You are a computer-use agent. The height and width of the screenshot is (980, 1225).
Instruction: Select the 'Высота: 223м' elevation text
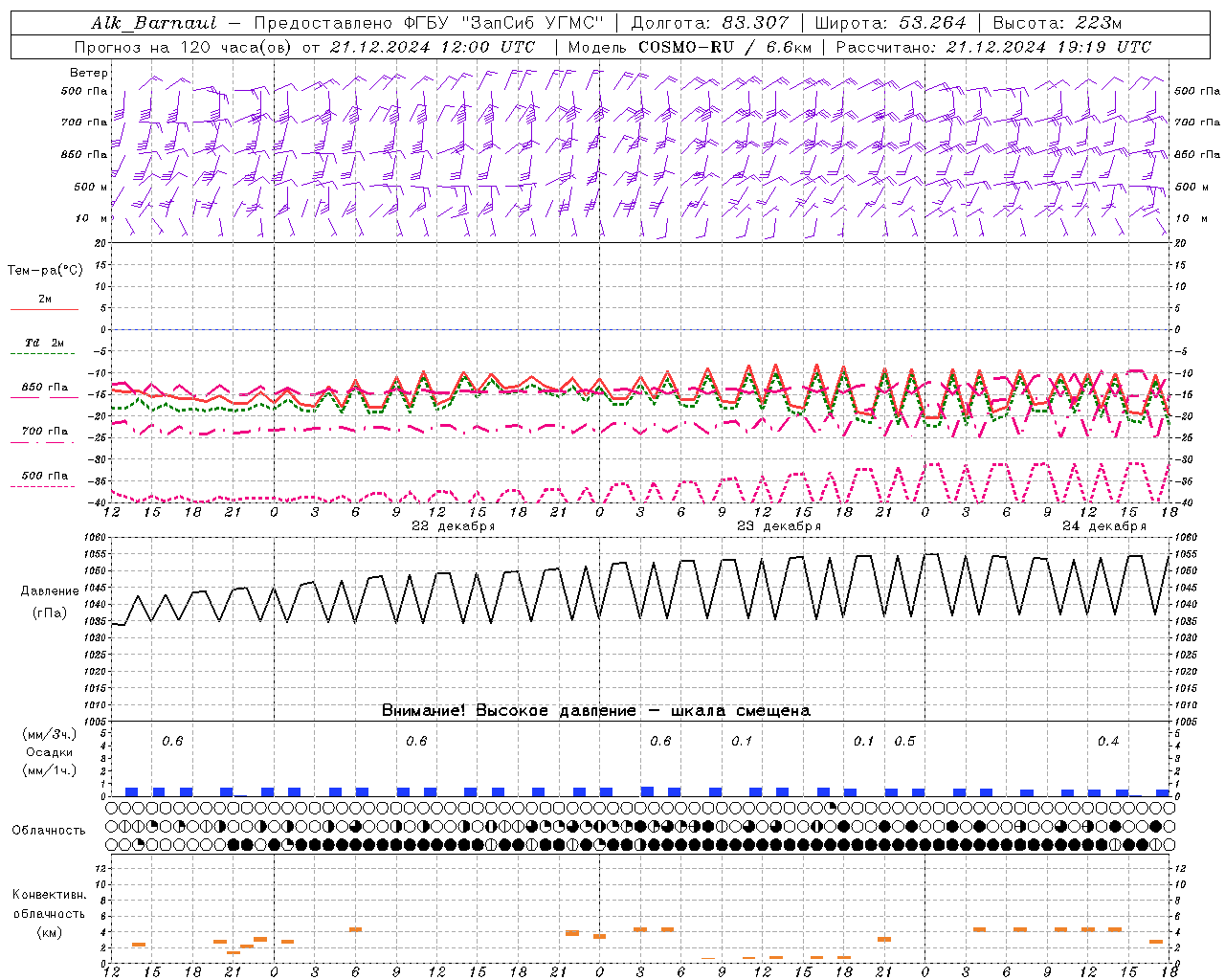point(1058,23)
